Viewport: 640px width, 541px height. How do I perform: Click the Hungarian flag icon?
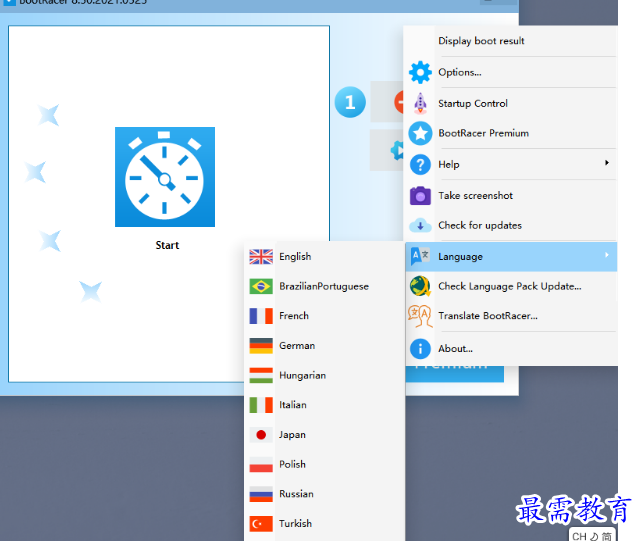tap(261, 375)
